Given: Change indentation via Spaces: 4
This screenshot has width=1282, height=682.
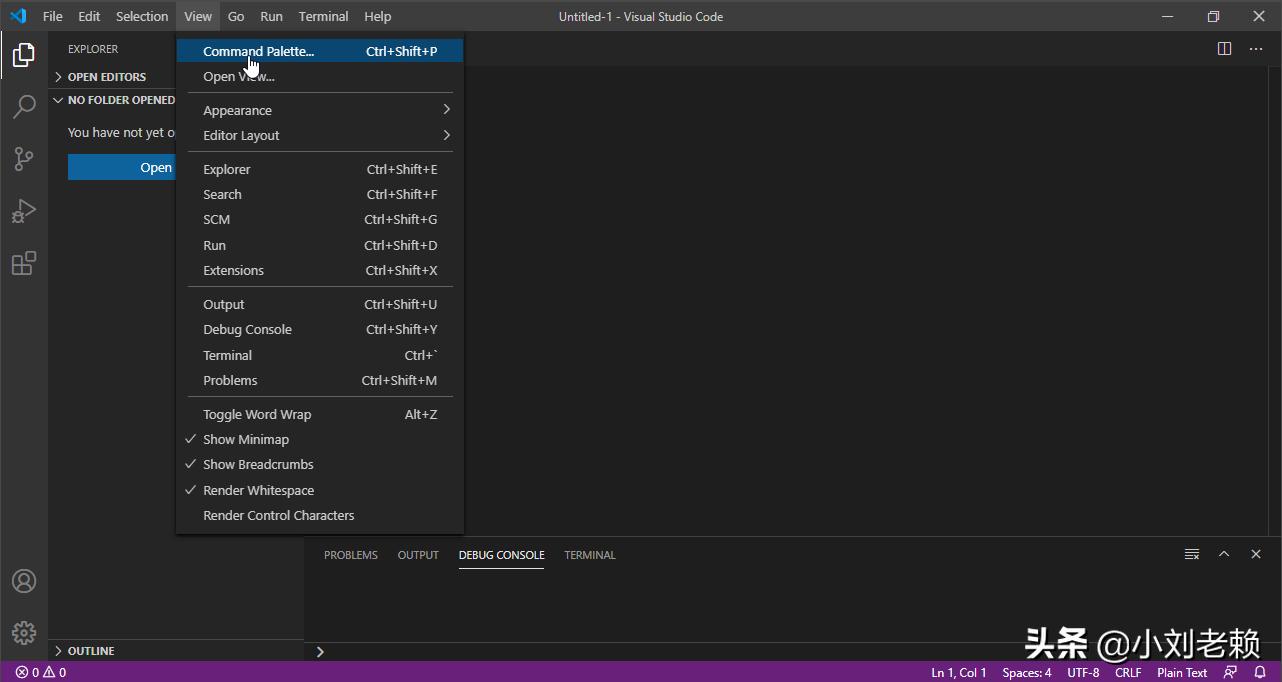Looking at the screenshot, I should coord(1026,672).
